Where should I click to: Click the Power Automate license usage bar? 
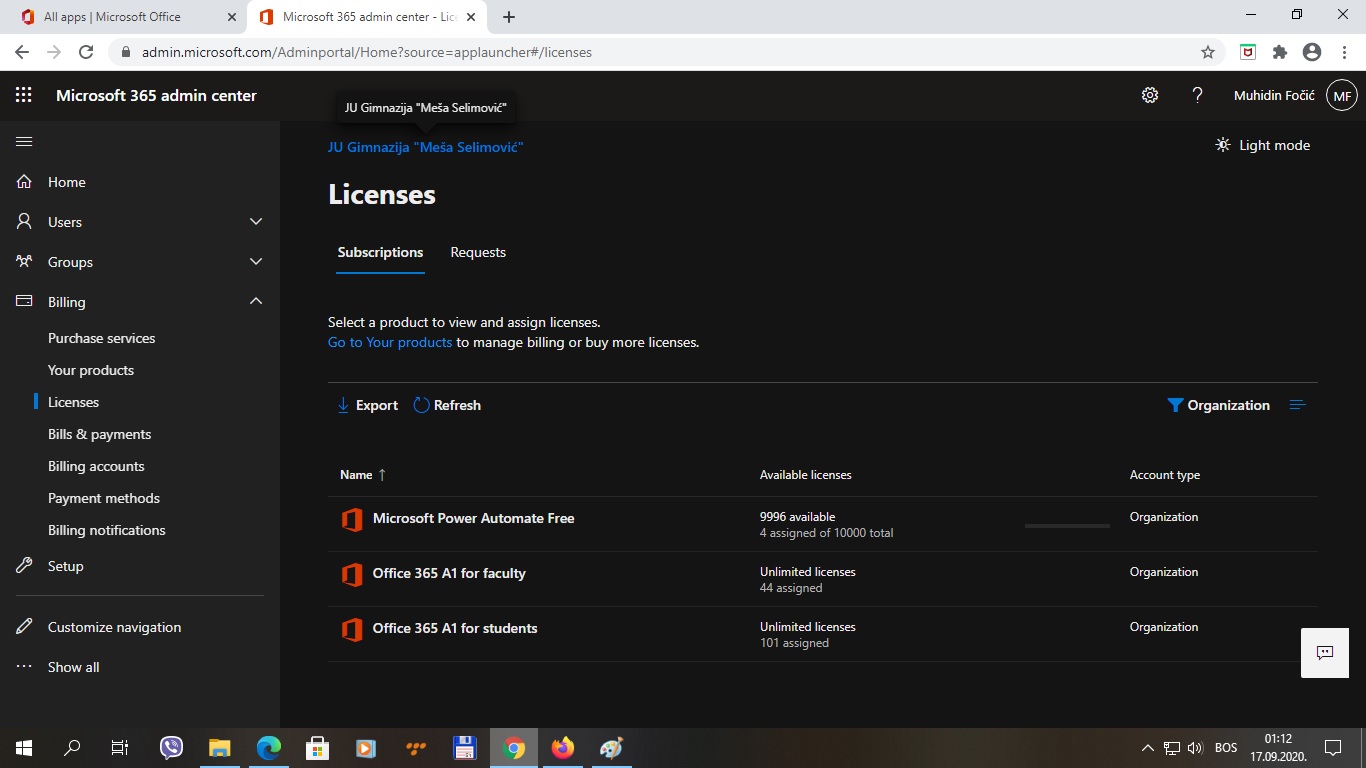1067,525
